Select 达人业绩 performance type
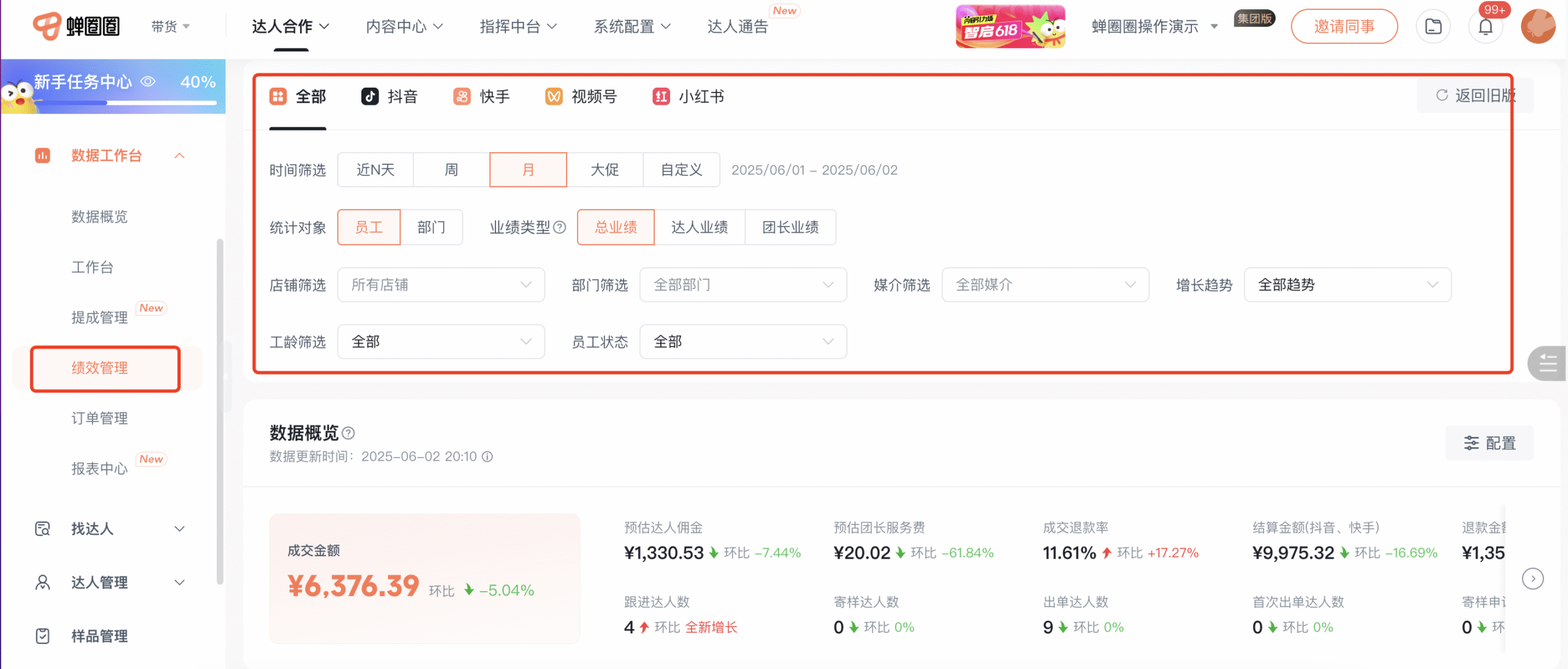 699,227
